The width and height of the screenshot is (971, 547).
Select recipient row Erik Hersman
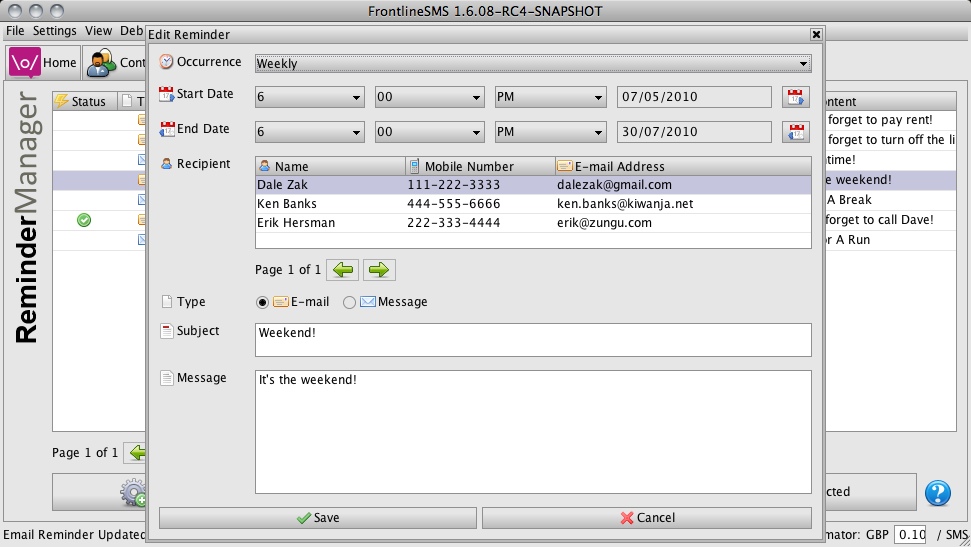tap(533, 223)
